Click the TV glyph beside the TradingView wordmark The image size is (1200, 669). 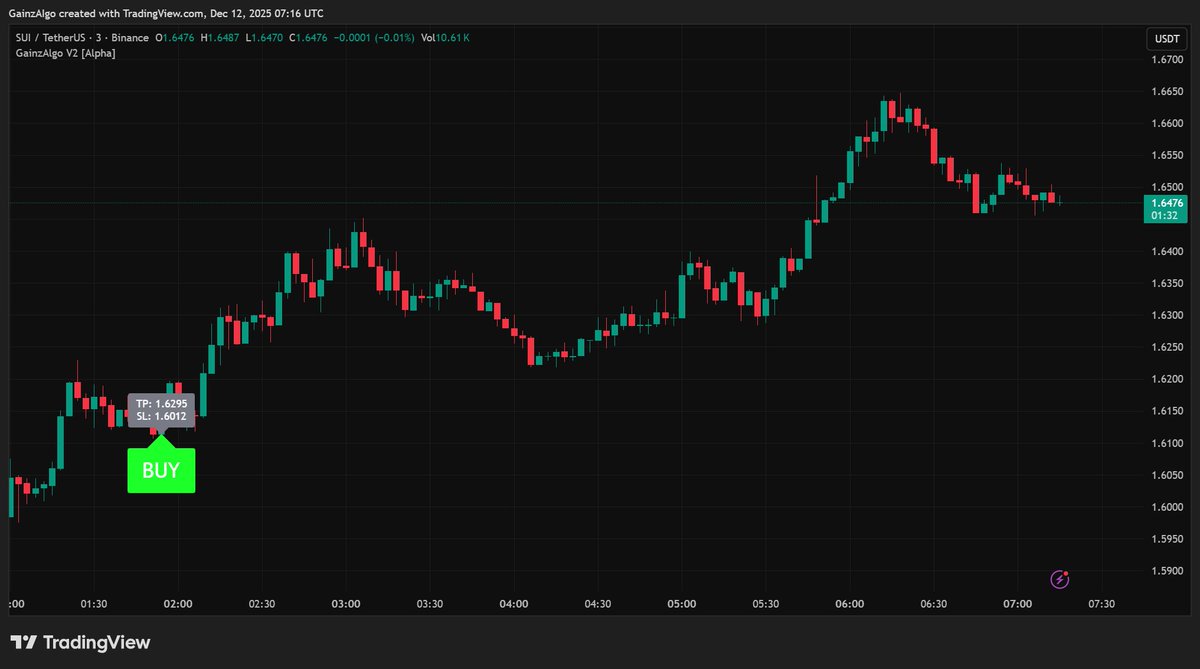click(x=22, y=643)
